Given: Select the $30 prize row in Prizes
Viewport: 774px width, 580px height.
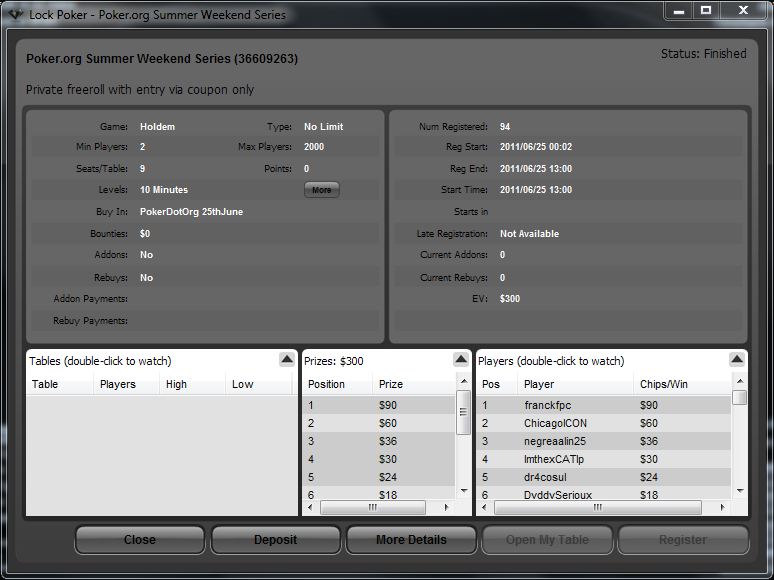Looking at the screenshot, I should click(x=379, y=459).
